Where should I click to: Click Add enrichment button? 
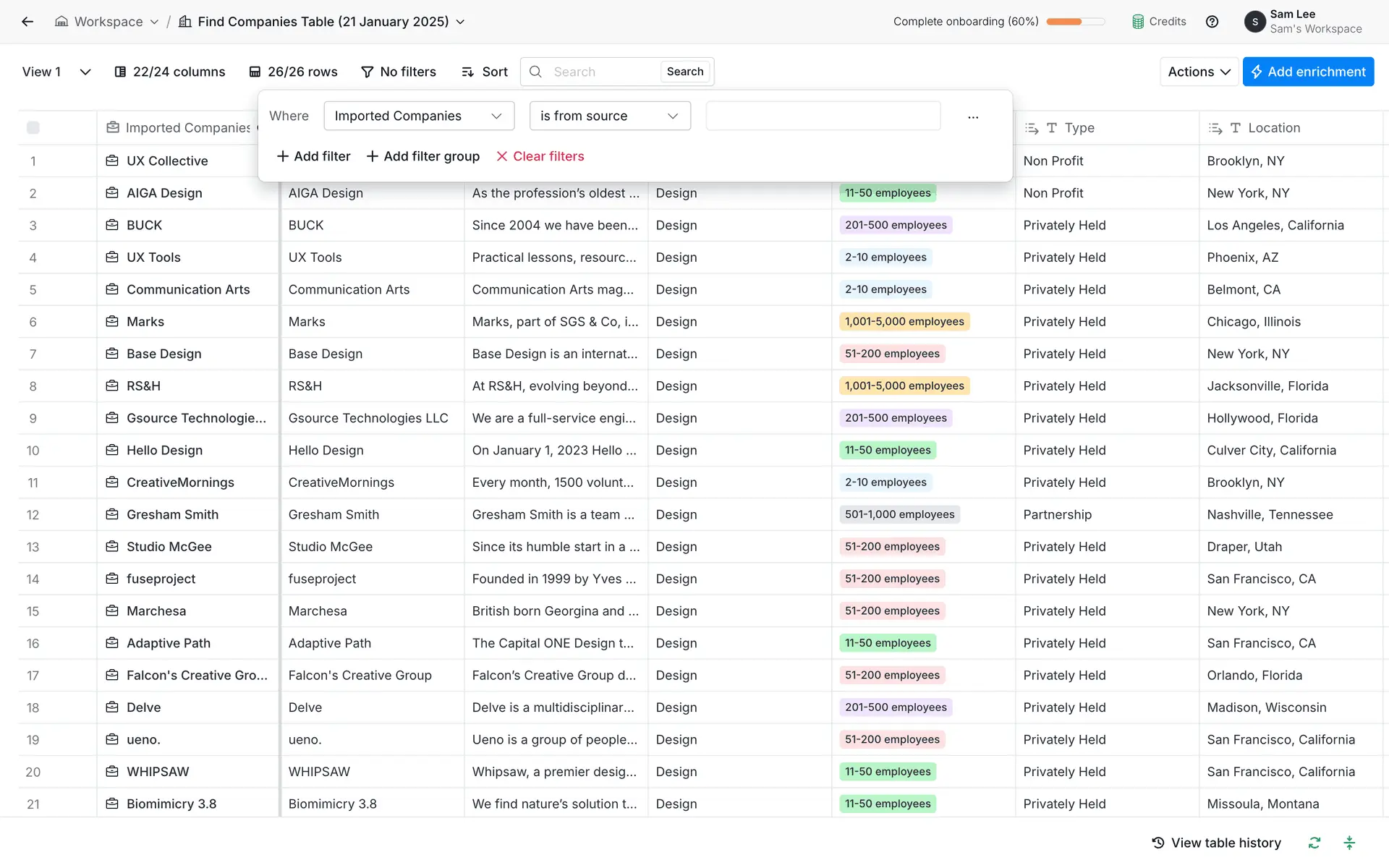1307,72
